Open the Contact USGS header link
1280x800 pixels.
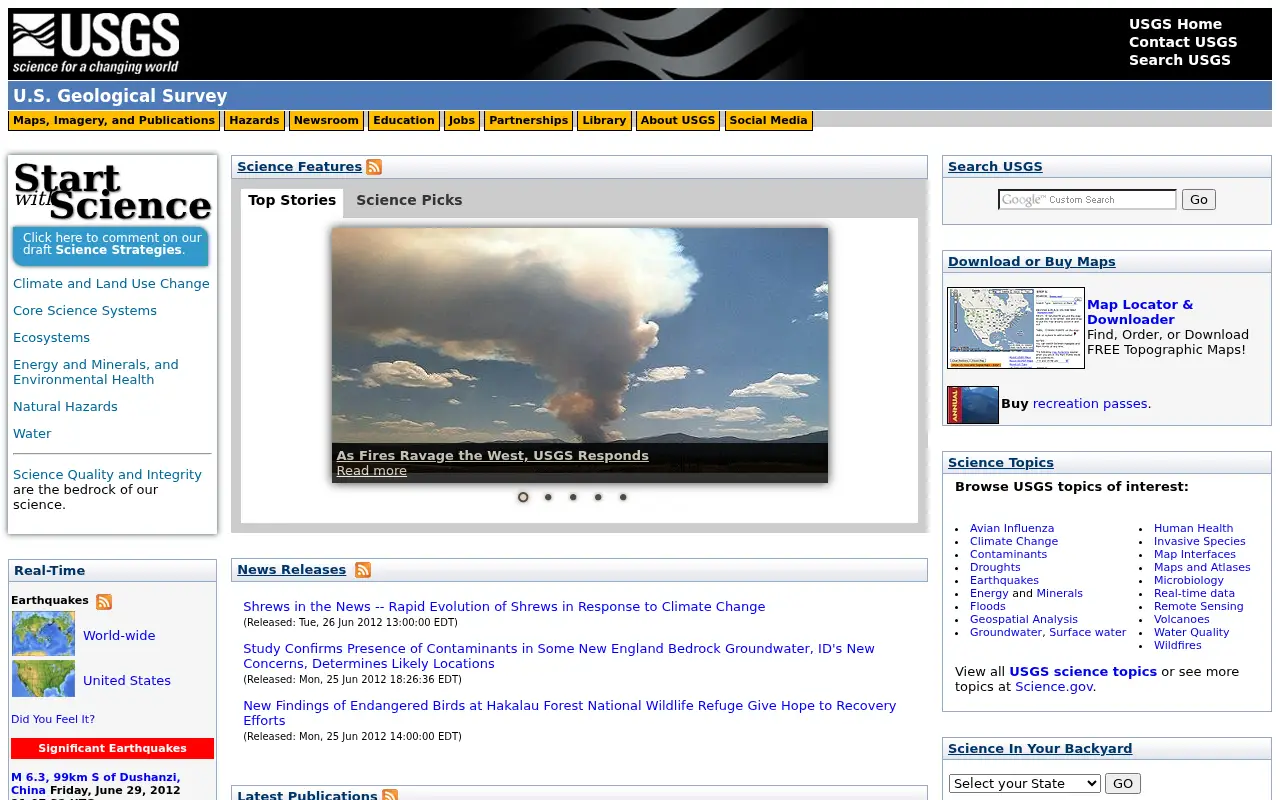coord(1183,42)
